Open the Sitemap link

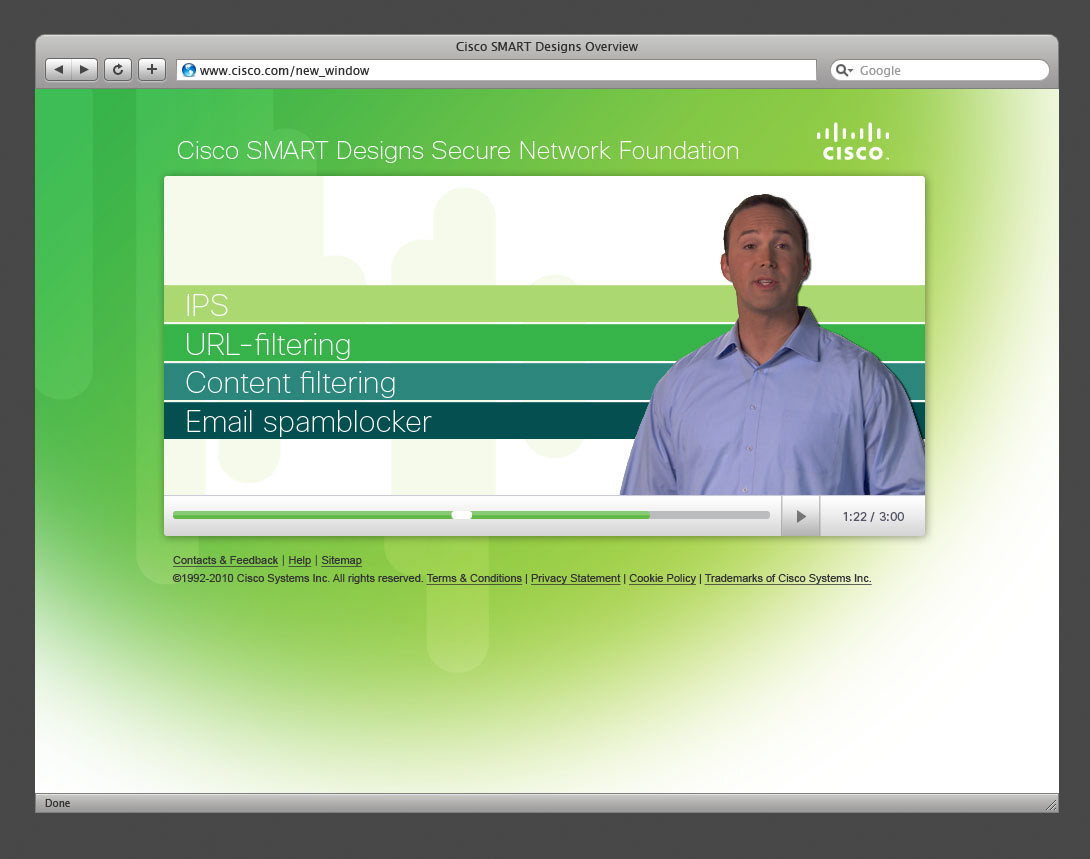coord(341,560)
